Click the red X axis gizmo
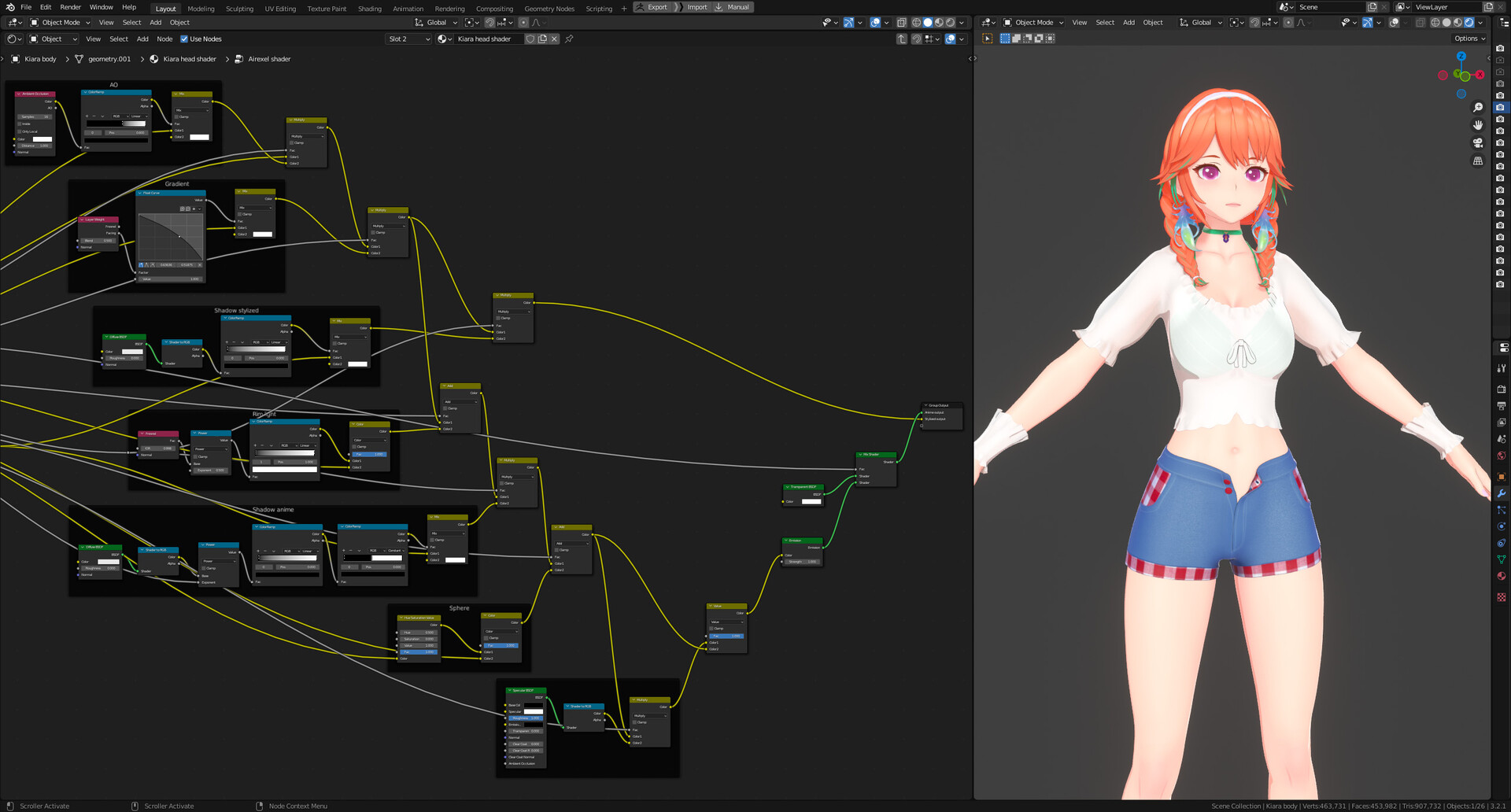Screen dimensions: 1511x812 point(1480,75)
